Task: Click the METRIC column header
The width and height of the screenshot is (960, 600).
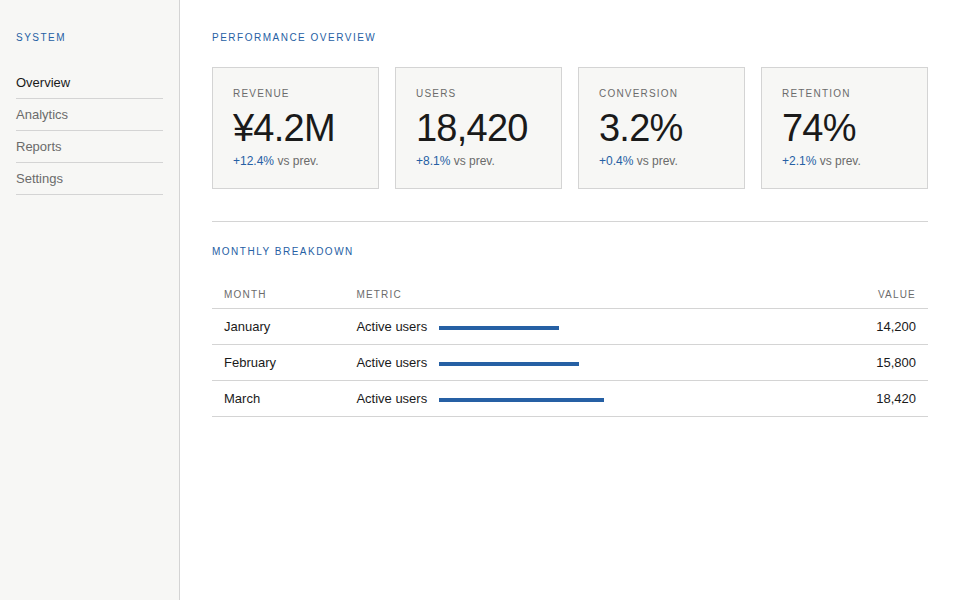Action: point(378,294)
